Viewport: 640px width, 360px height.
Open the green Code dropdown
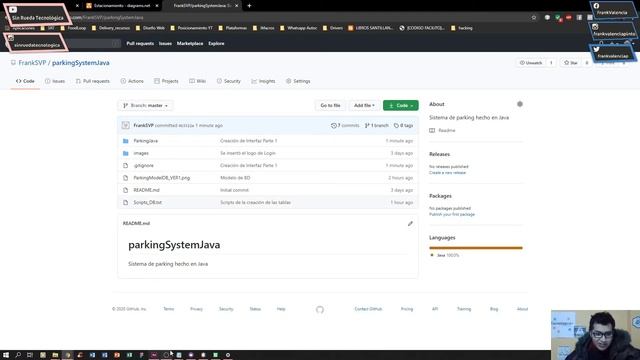tap(400, 106)
